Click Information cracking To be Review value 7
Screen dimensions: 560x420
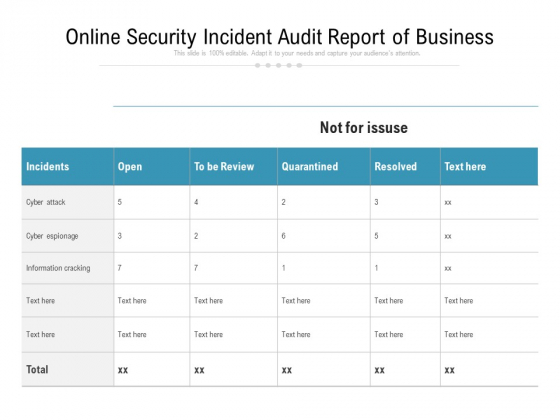(x=196, y=268)
